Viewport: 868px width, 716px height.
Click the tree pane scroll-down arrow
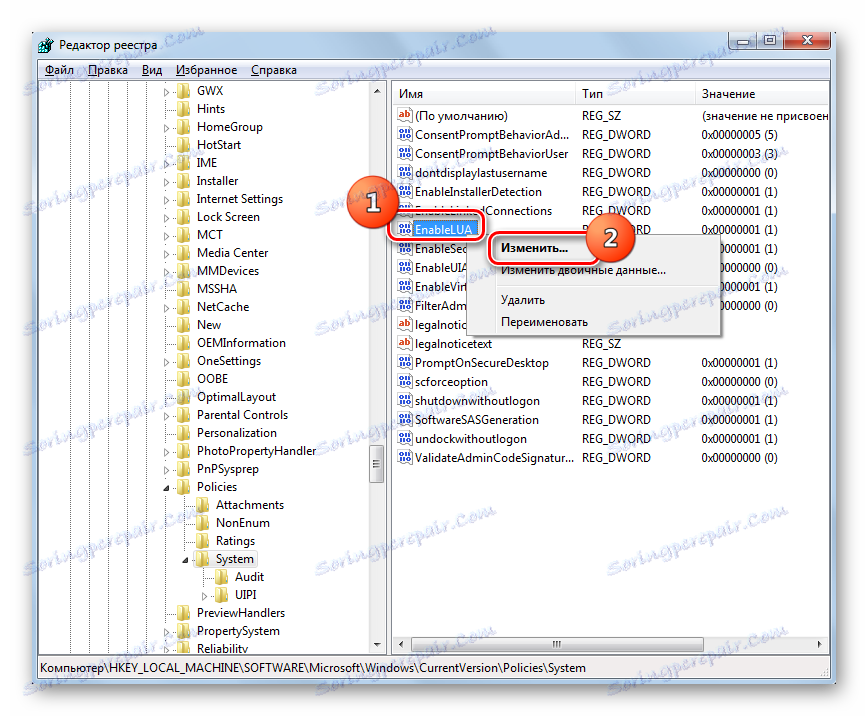pos(377,645)
